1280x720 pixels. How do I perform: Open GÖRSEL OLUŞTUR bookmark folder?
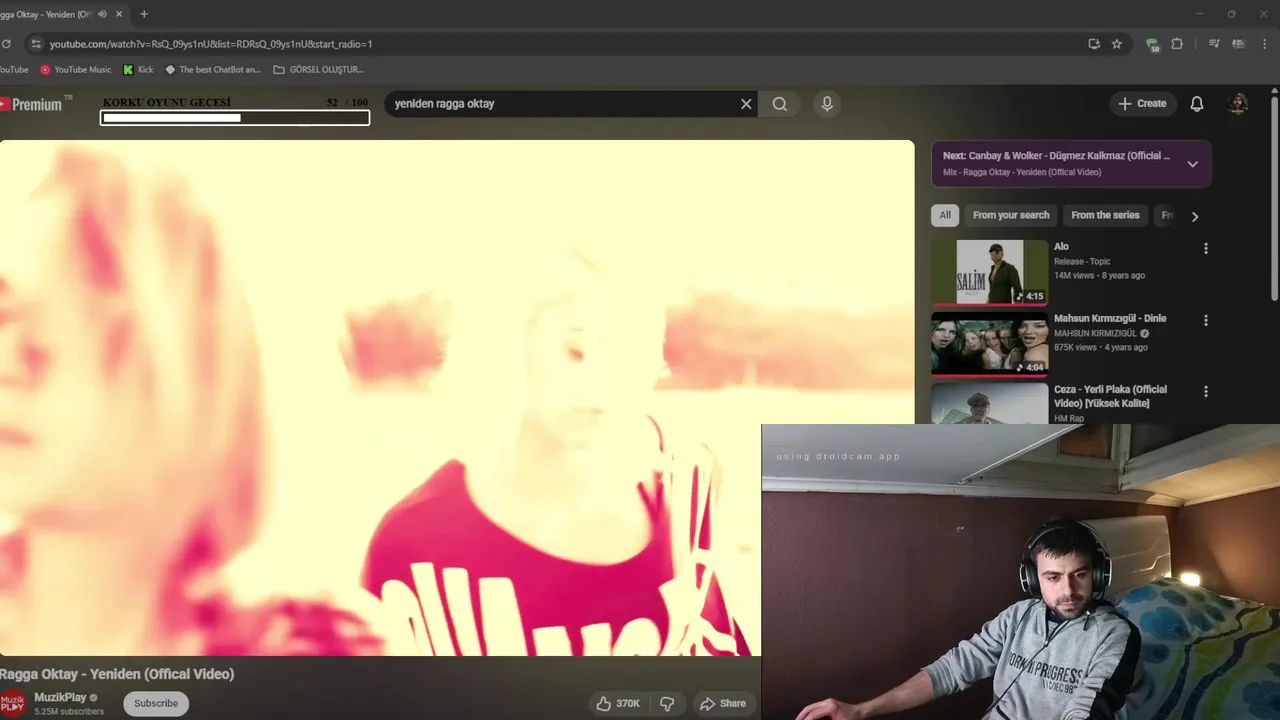pyautogui.click(x=318, y=70)
